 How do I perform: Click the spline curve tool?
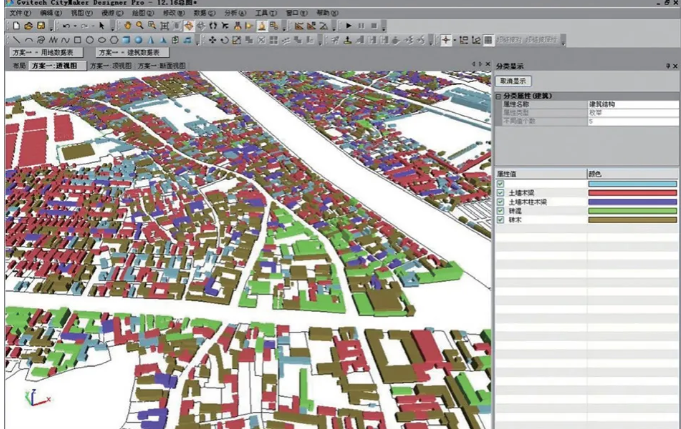pyautogui.click(x=65, y=40)
